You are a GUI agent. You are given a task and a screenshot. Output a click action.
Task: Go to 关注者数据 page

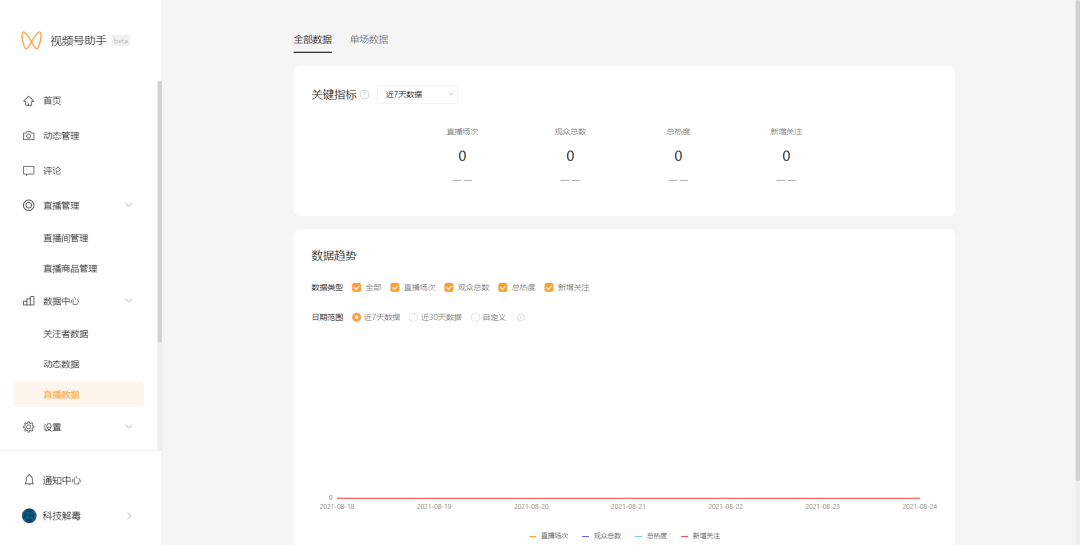coord(65,333)
